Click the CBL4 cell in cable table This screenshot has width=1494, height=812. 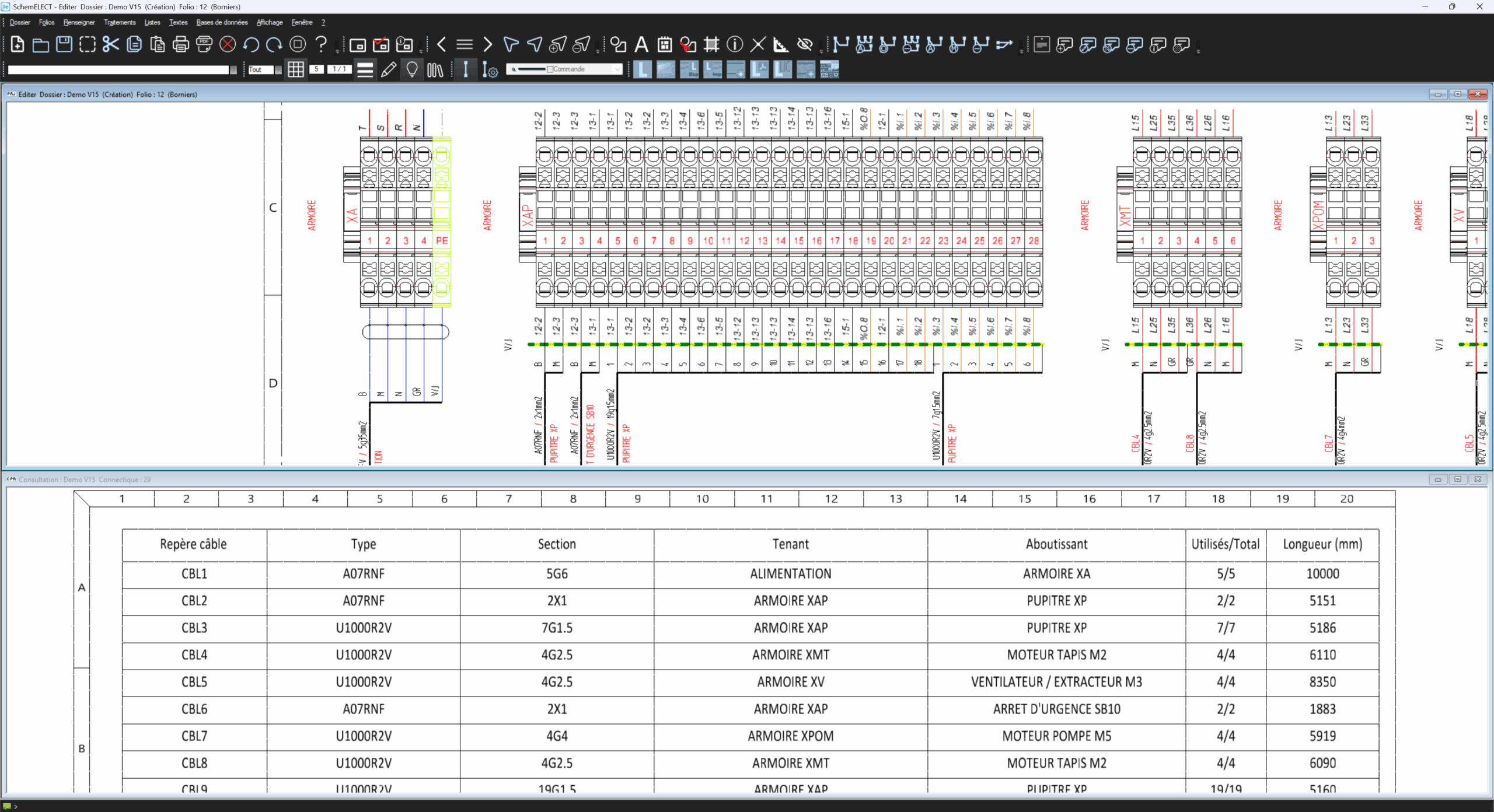point(194,654)
